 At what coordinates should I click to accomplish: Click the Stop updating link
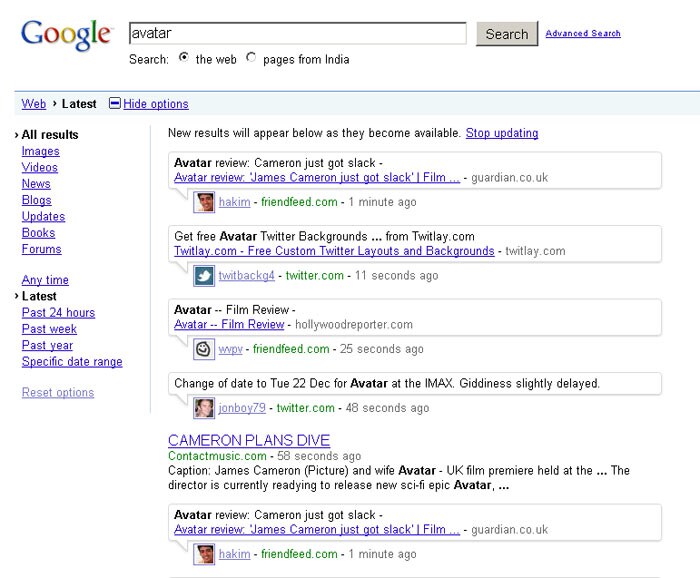[502, 133]
